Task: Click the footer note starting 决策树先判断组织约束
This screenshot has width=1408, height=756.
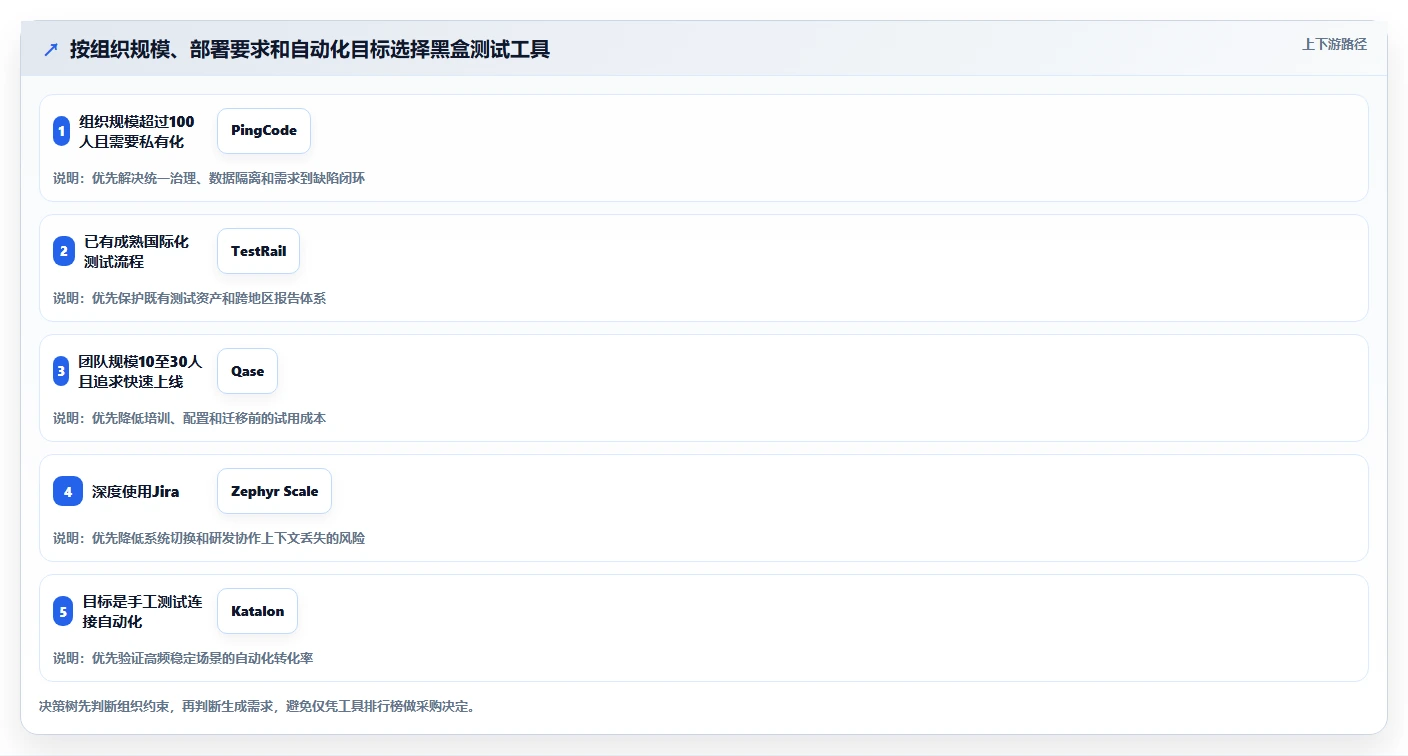Action: (258, 706)
